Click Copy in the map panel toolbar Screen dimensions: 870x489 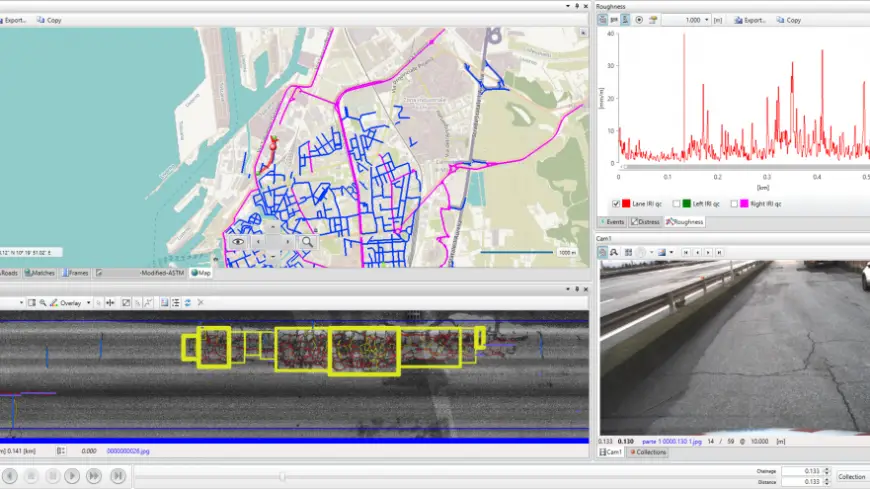point(49,20)
